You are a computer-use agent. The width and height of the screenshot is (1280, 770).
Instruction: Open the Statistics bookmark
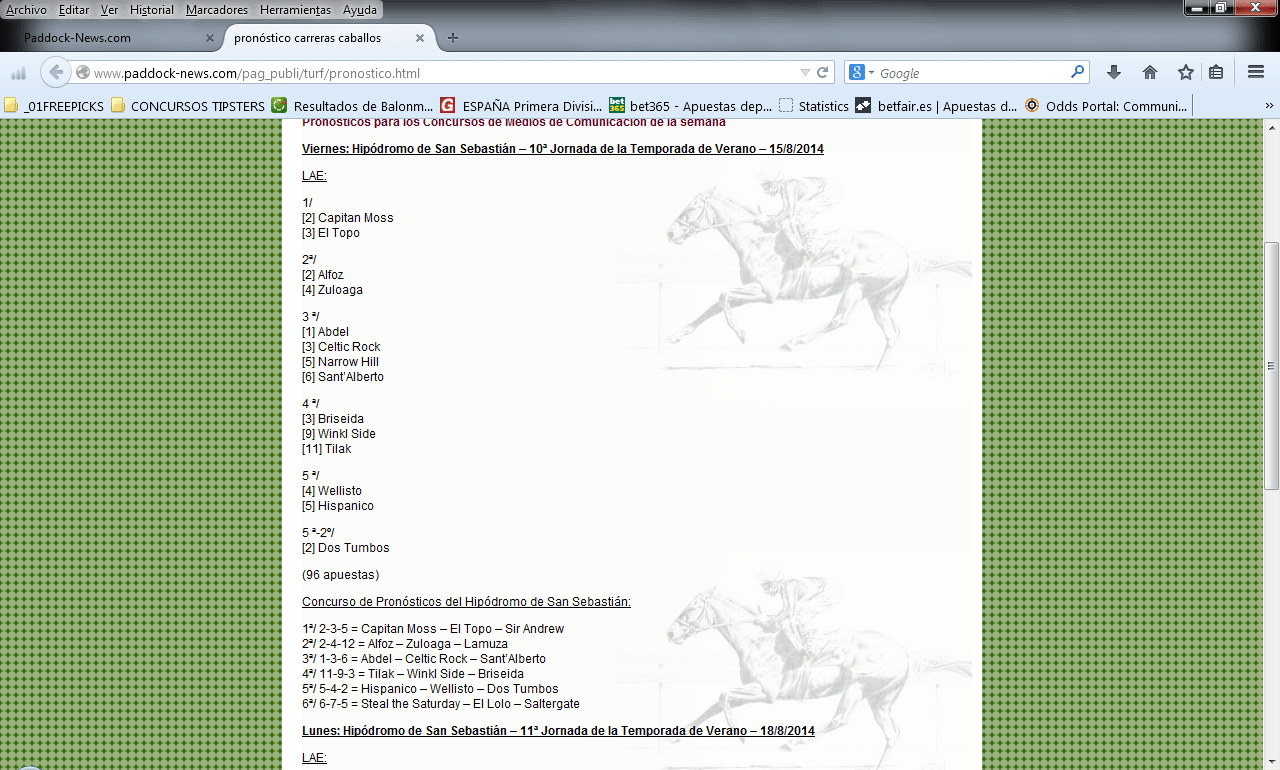point(813,106)
